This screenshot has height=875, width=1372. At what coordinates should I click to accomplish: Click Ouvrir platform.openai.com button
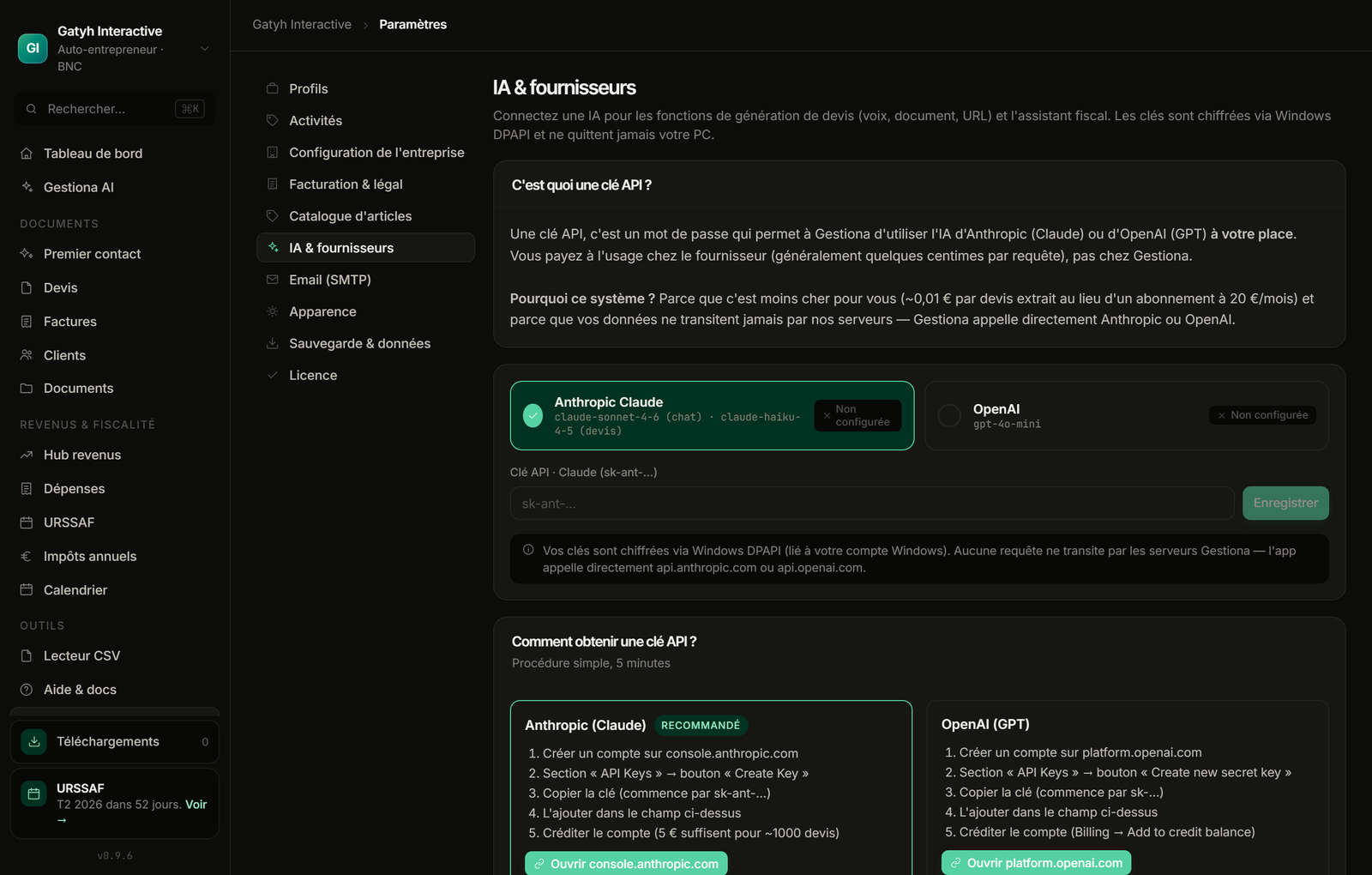[x=1036, y=863]
